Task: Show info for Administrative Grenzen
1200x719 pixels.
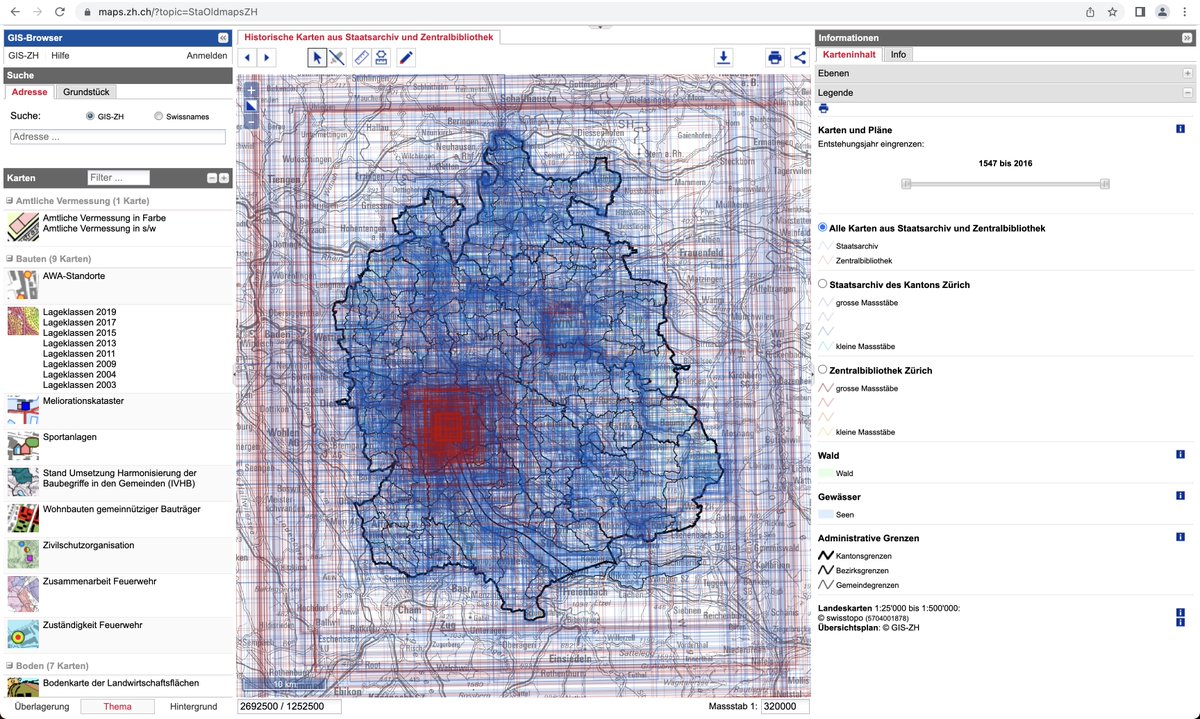Action: [x=1181, y=537]
